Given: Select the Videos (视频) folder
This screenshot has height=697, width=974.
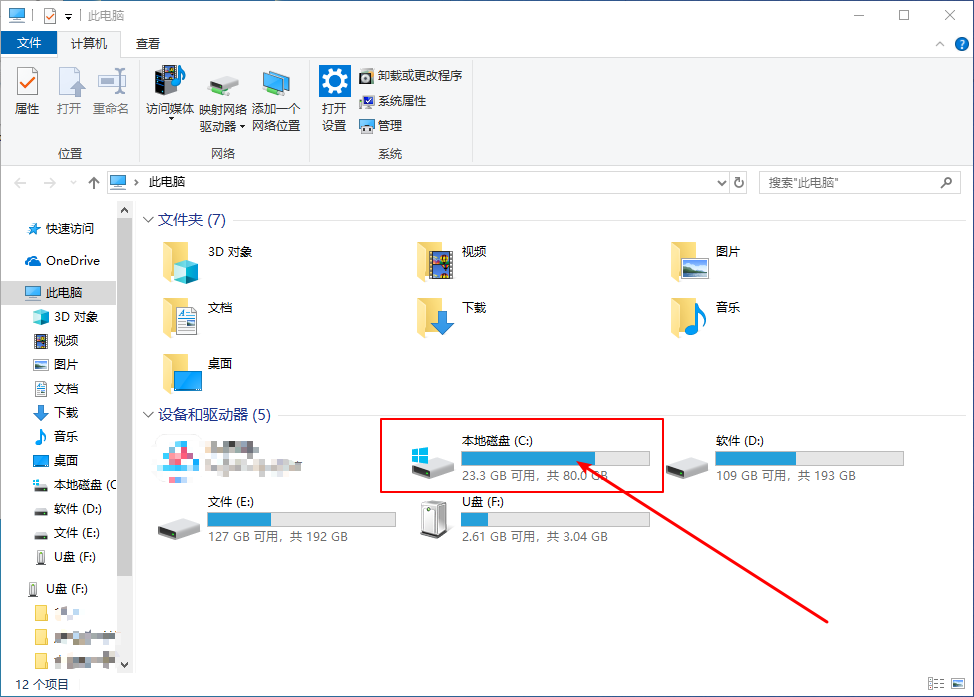Looking at the screenshot, I should tap(452, 262).
